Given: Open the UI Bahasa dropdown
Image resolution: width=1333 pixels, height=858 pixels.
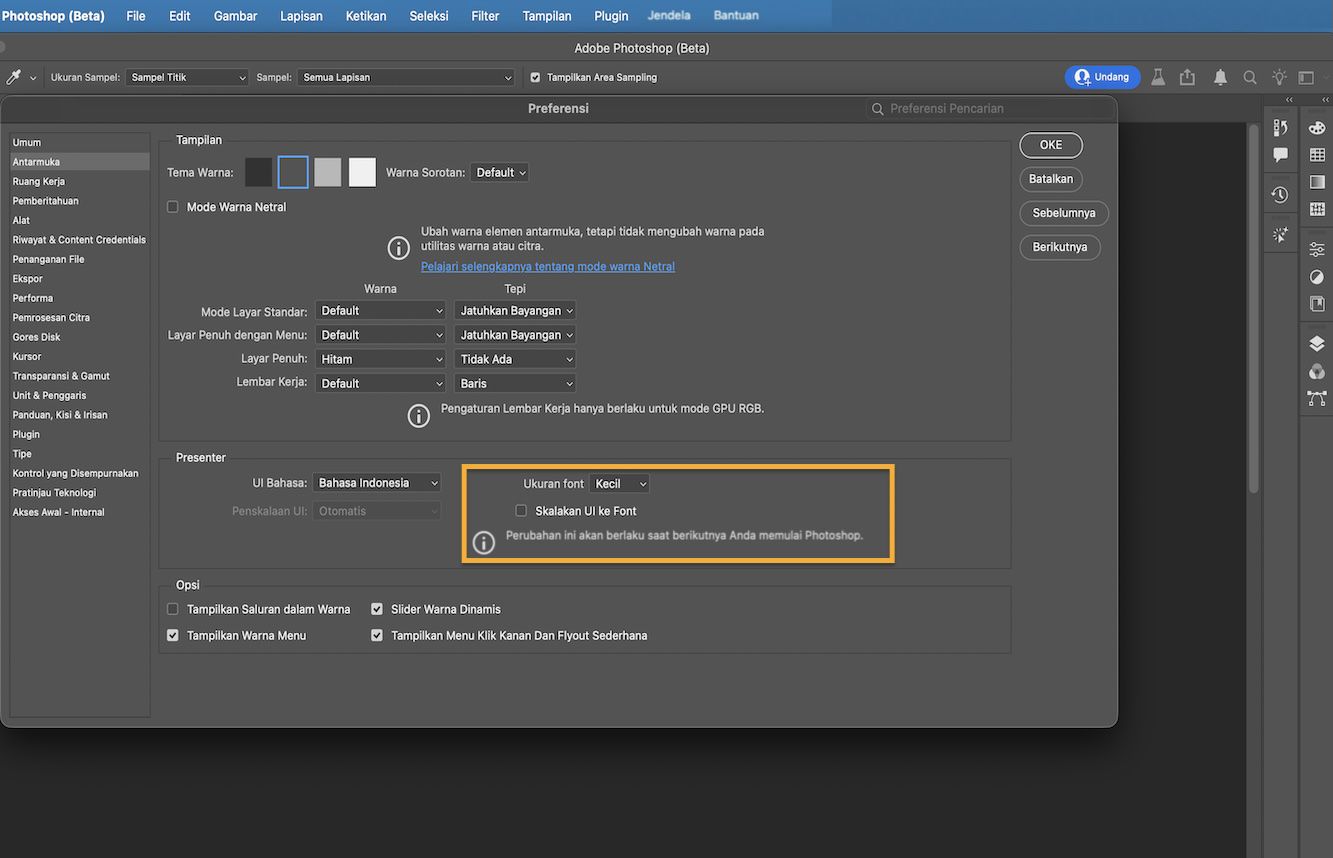Looking at the screenshot, I should pyautogui.click(x=376, y=482).
